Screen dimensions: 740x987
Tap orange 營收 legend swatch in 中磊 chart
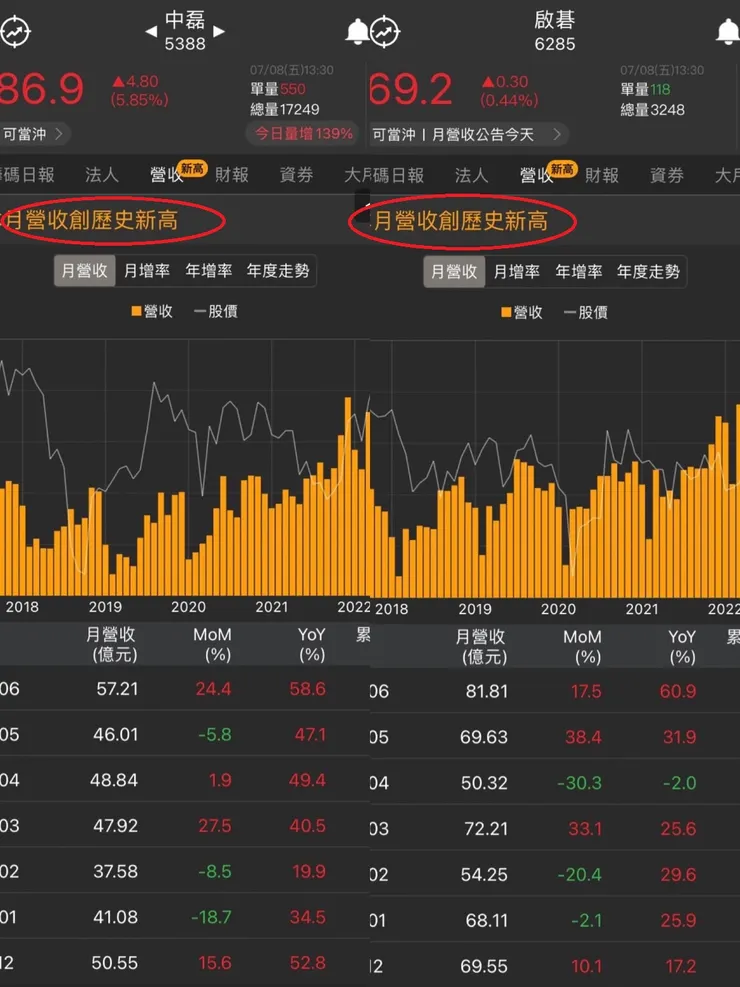136,311
